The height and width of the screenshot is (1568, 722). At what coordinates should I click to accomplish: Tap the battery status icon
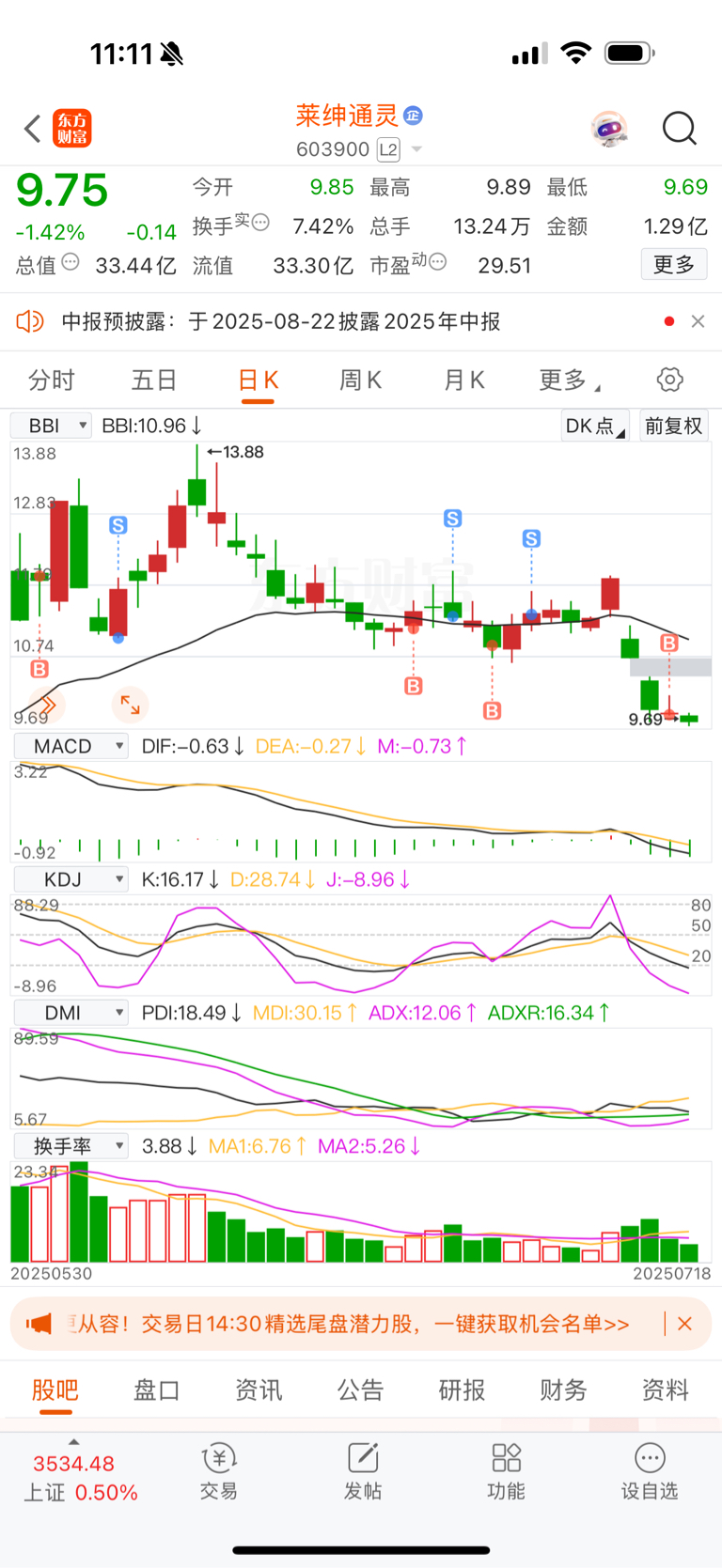coord(630,54)
